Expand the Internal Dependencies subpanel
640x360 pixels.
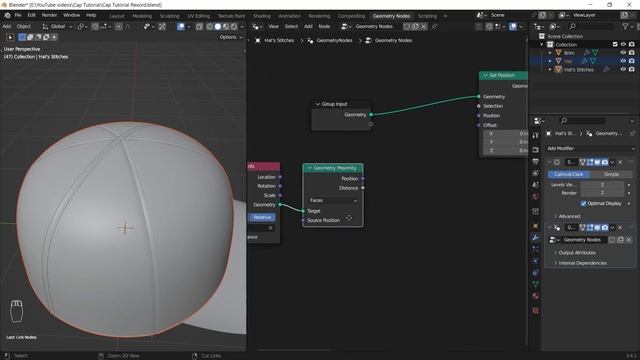(x=580, y=263)
